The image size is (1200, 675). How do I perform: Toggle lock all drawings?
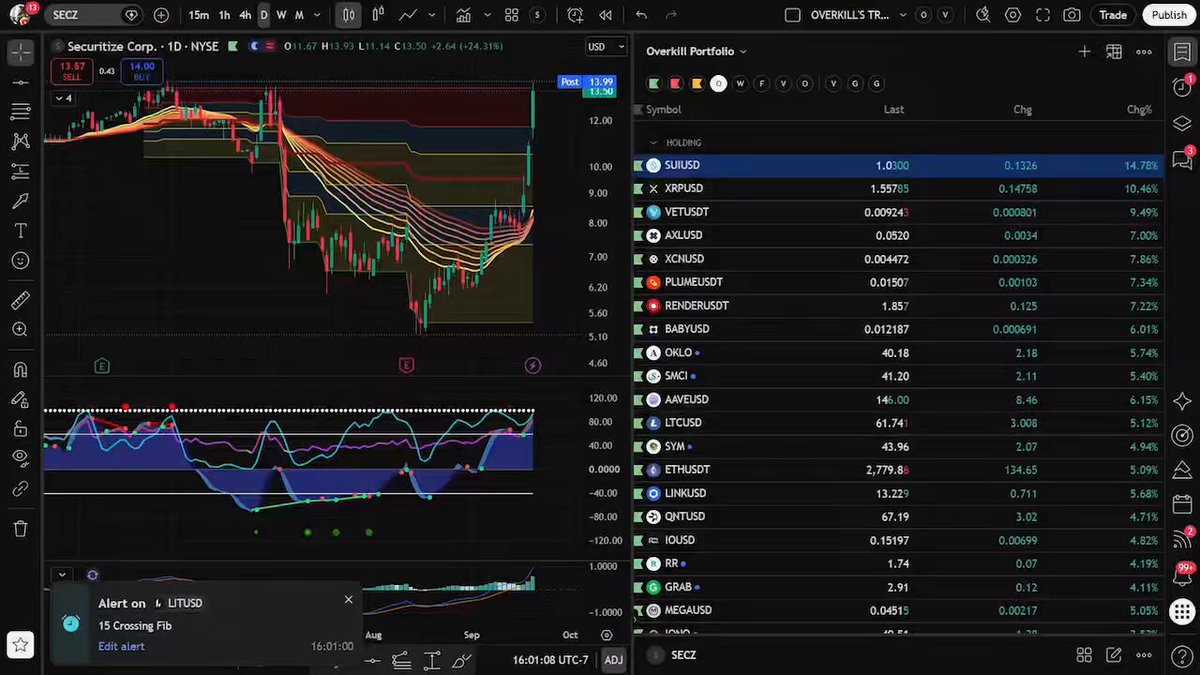(x=20, y=429)
